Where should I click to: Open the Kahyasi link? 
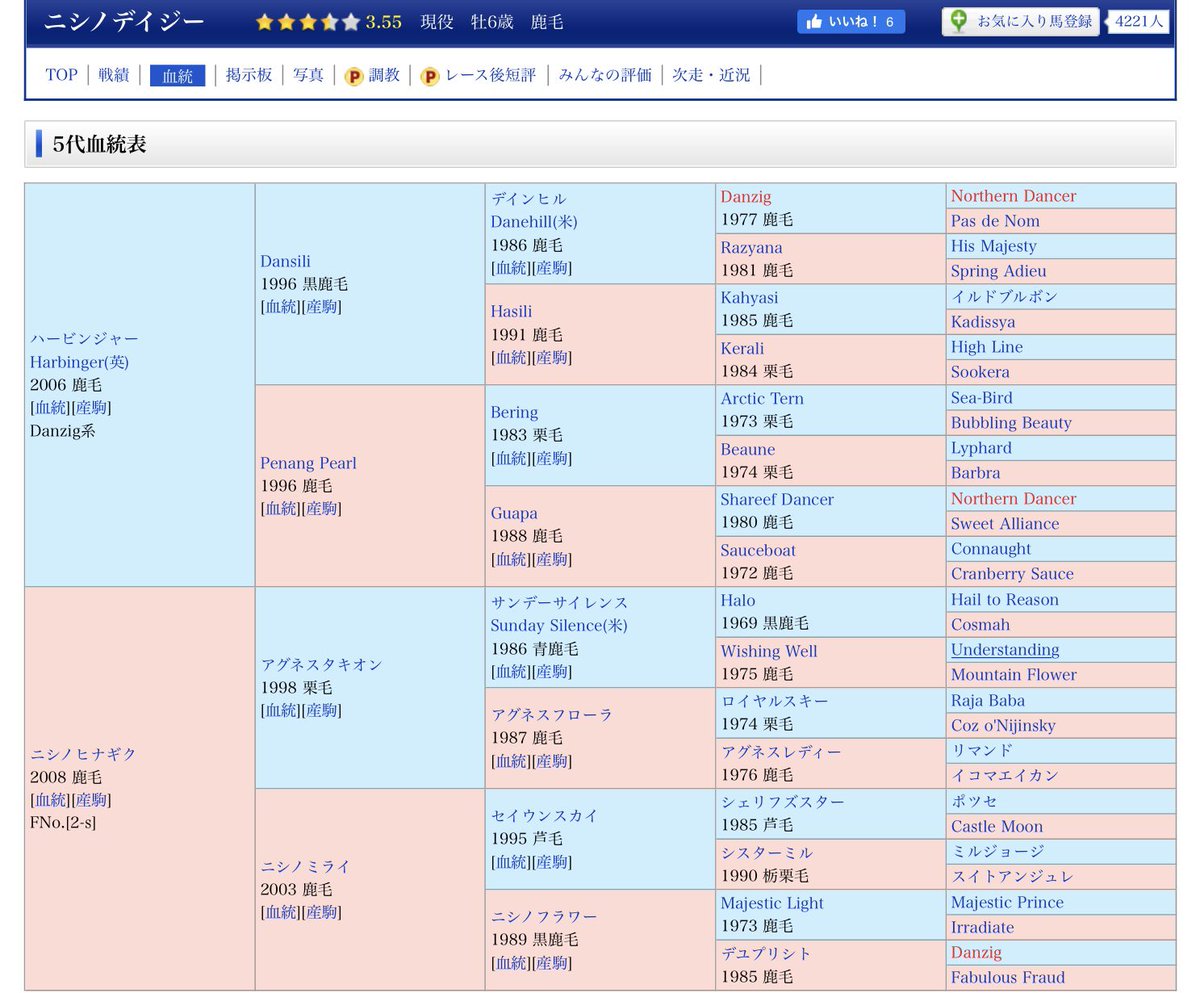(x=749, y=297)
